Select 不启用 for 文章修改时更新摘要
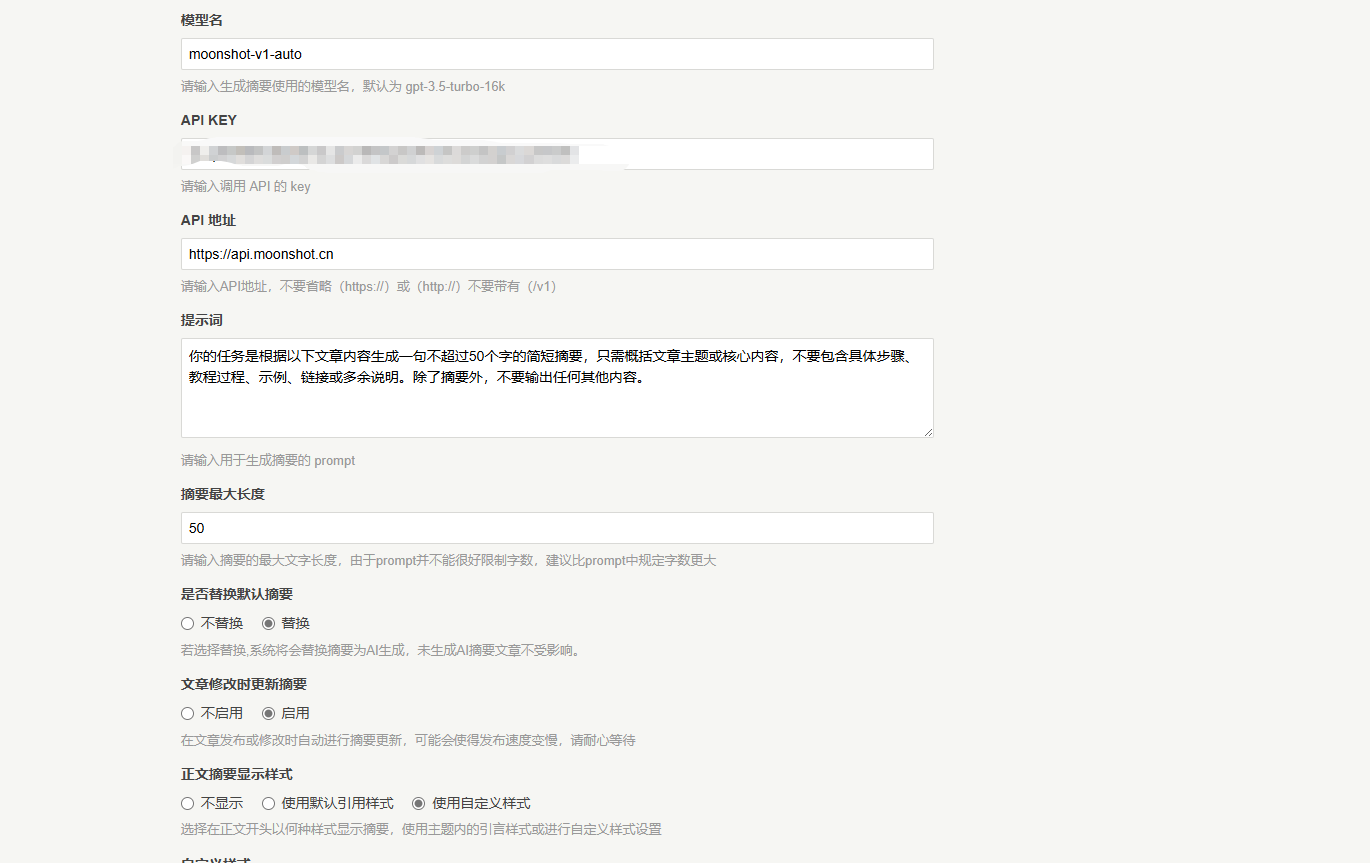The width and height of the screenshot is (1370, 863). click(x=187, y=712)
